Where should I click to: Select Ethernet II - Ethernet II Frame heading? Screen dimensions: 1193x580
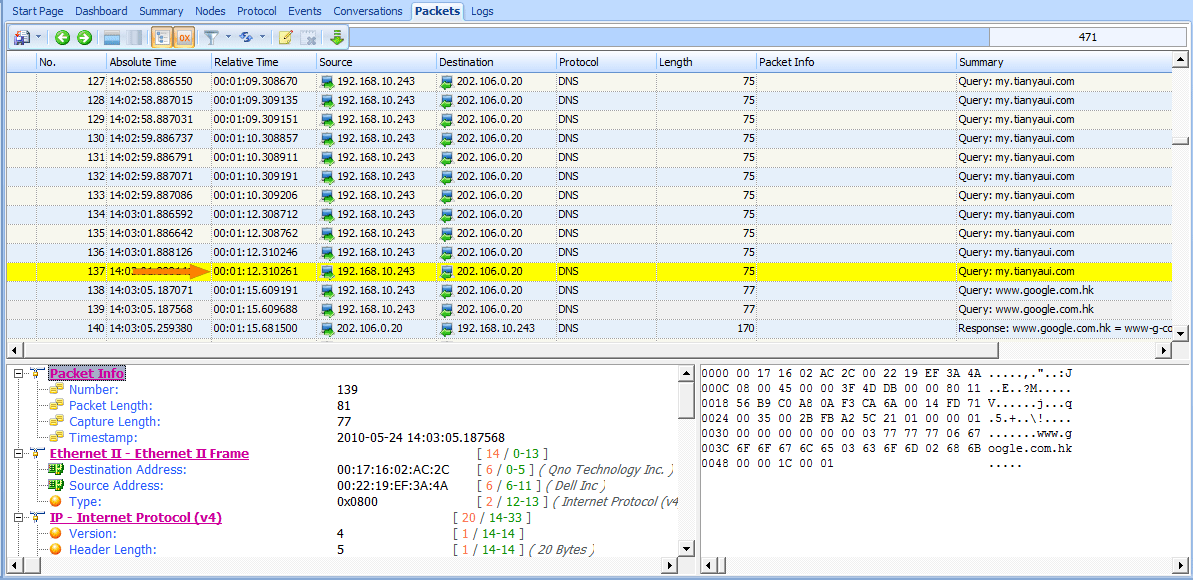(149, 454)
